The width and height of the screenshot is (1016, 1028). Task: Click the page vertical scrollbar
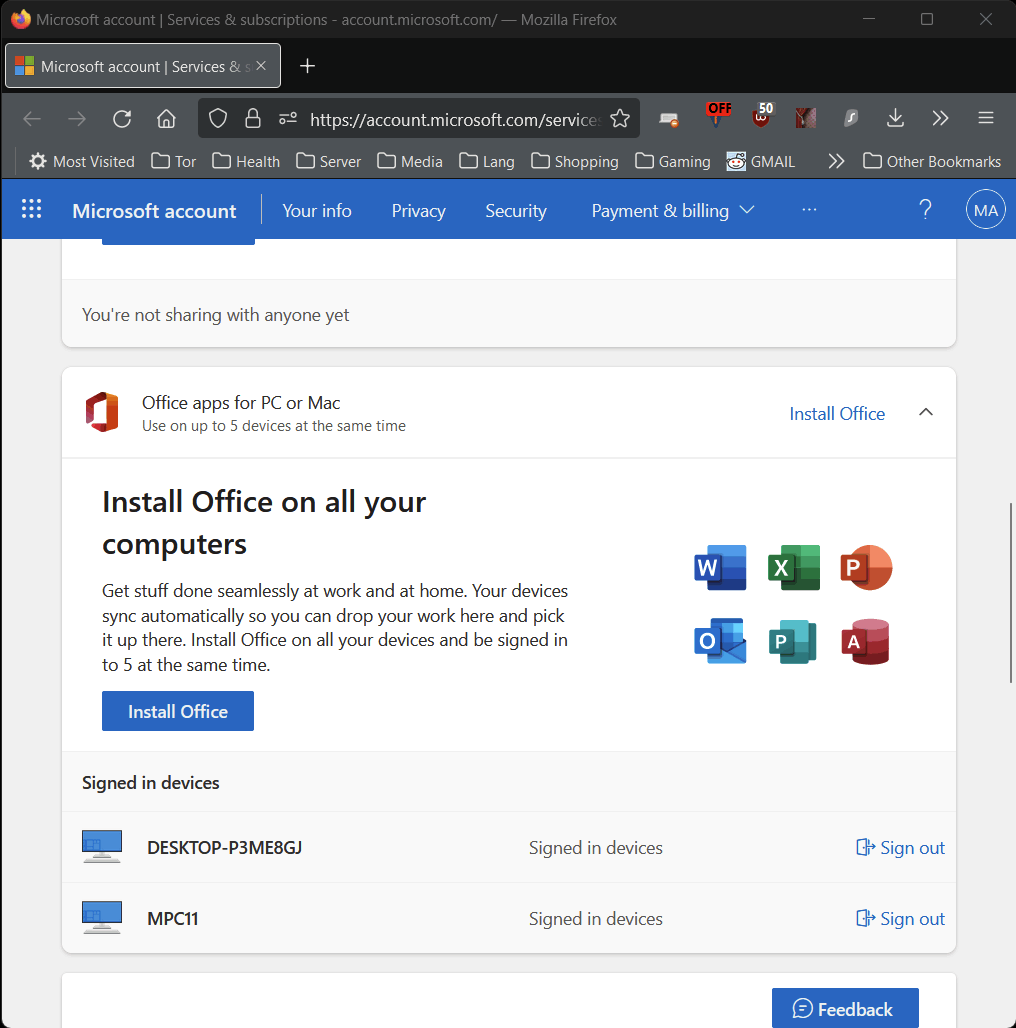pyautogui.click(x=1011, y=593)
